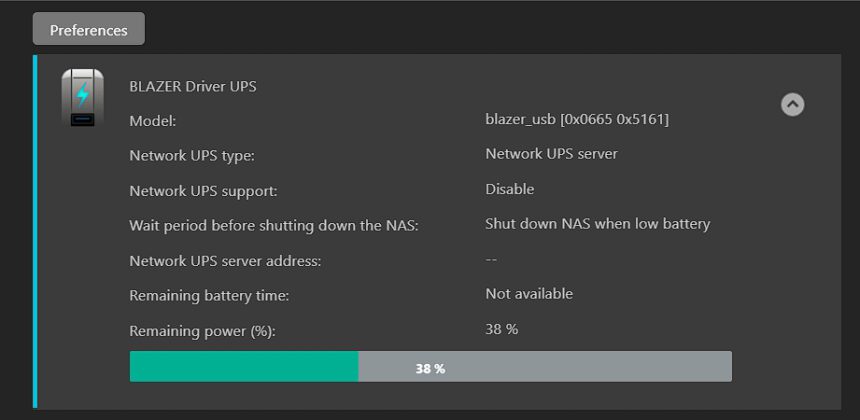Click the Network UPS support label
The height and width of the screenshot is (420, 860).
(x=203, y=191)
